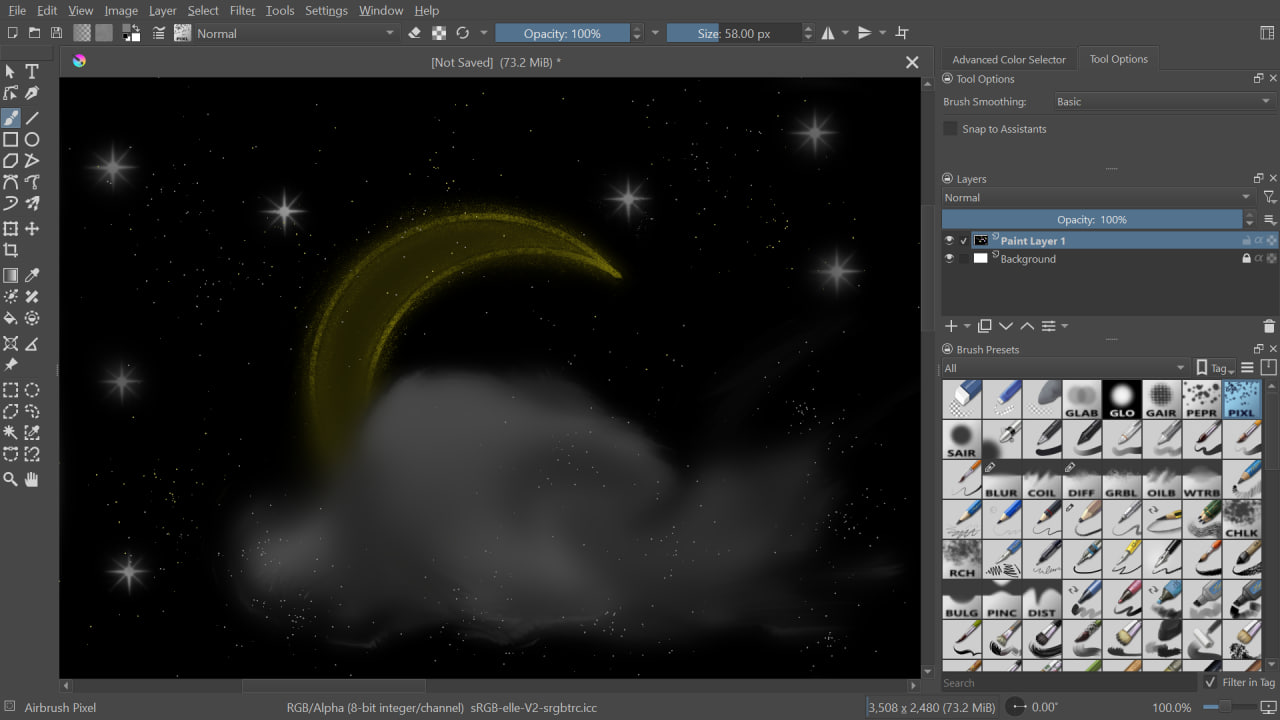Duplicate the layer in Layers panel
The width and height of the screenshot is (1280, 720).
click(985, 326)
